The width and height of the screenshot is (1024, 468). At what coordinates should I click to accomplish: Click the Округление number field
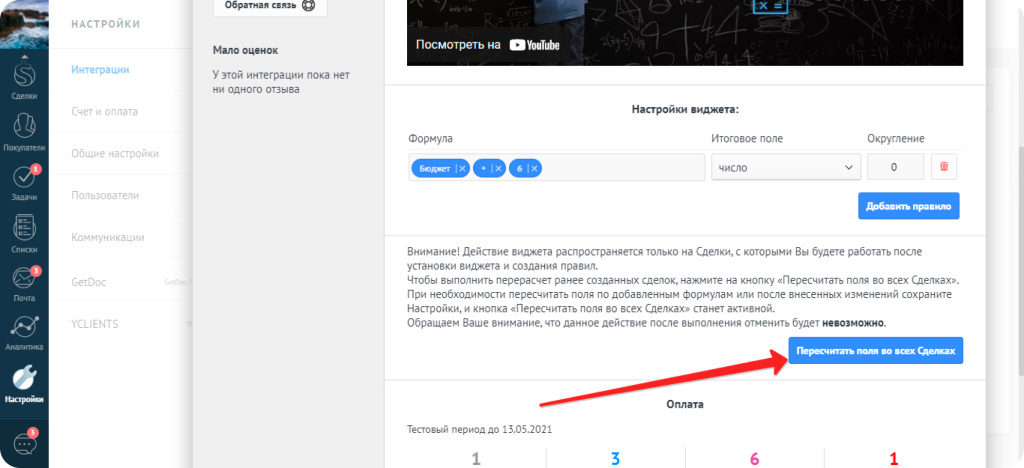(894, 168)
